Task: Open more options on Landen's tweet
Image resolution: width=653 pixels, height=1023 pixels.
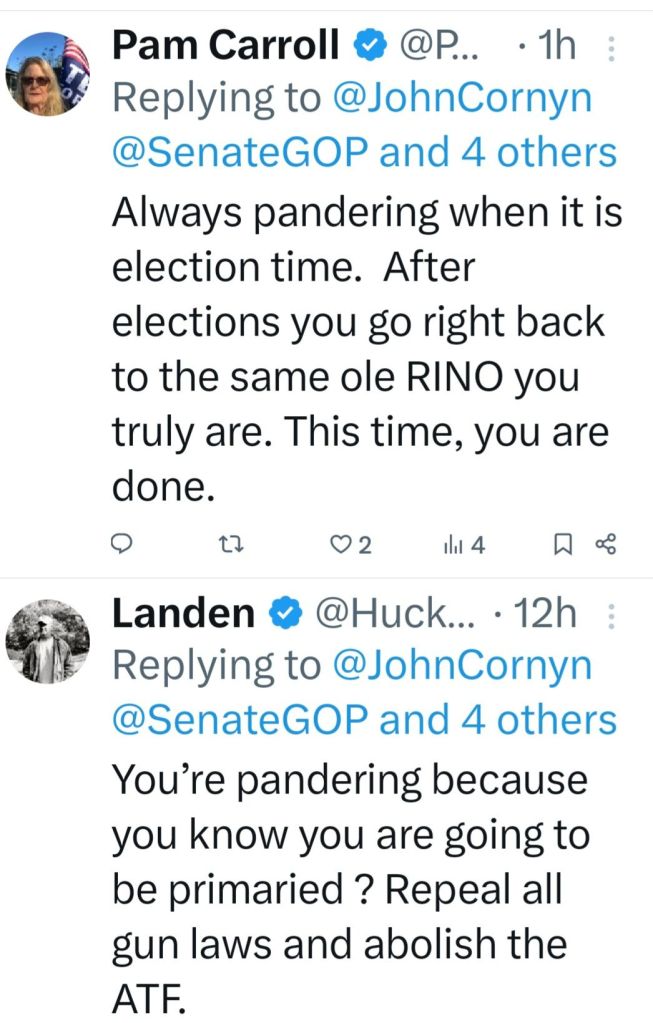Action: point(612,615)
